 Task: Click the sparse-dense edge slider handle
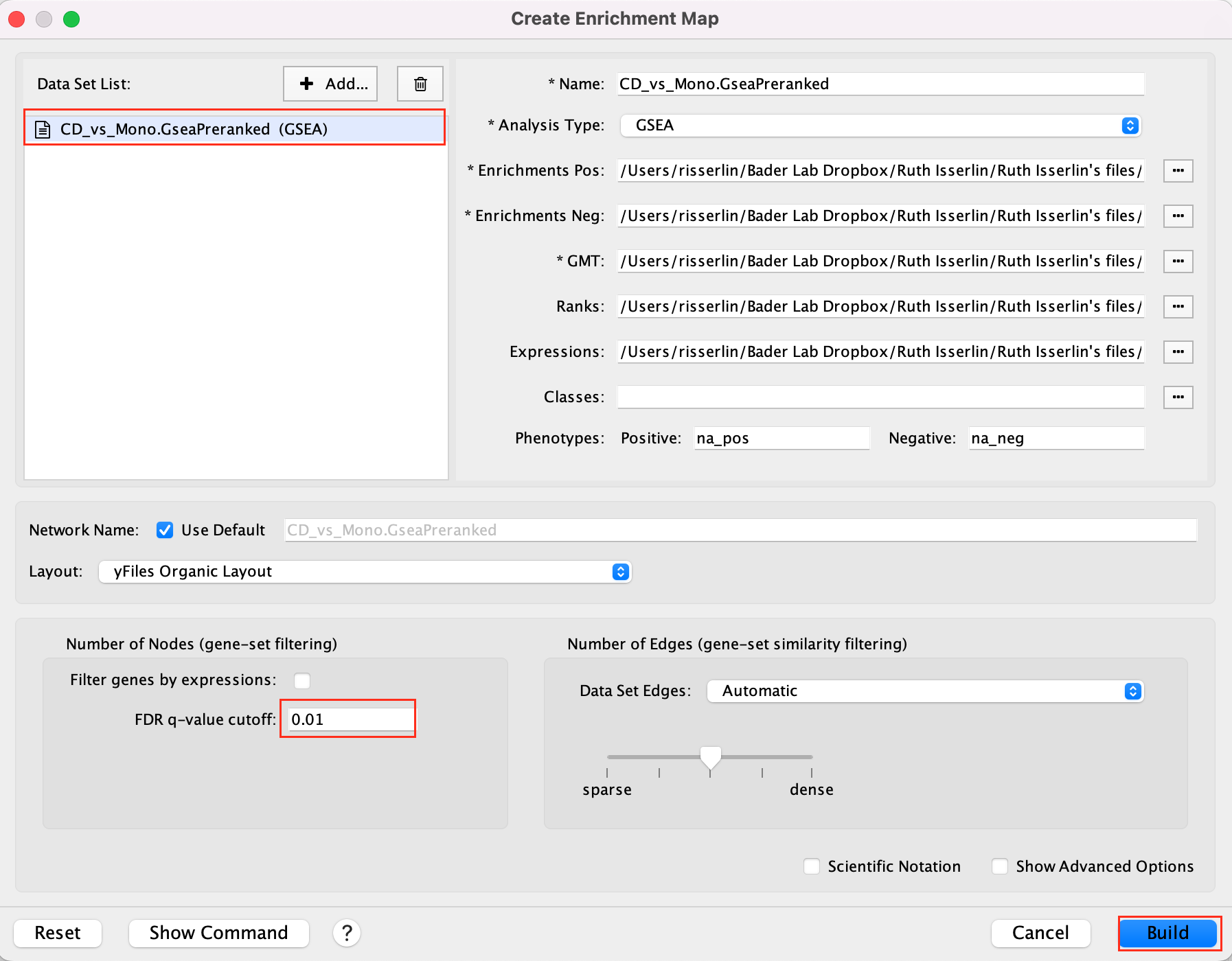click(710, 757)
